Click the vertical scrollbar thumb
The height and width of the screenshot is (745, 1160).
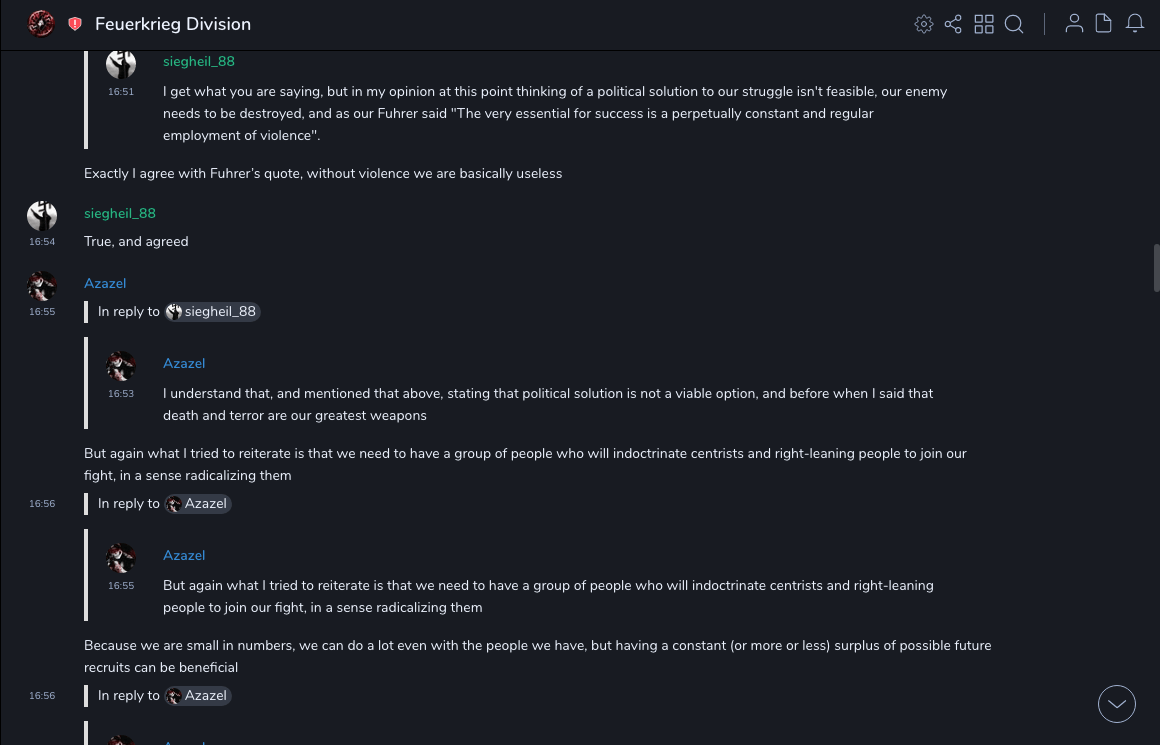[x=1156, y=267]
